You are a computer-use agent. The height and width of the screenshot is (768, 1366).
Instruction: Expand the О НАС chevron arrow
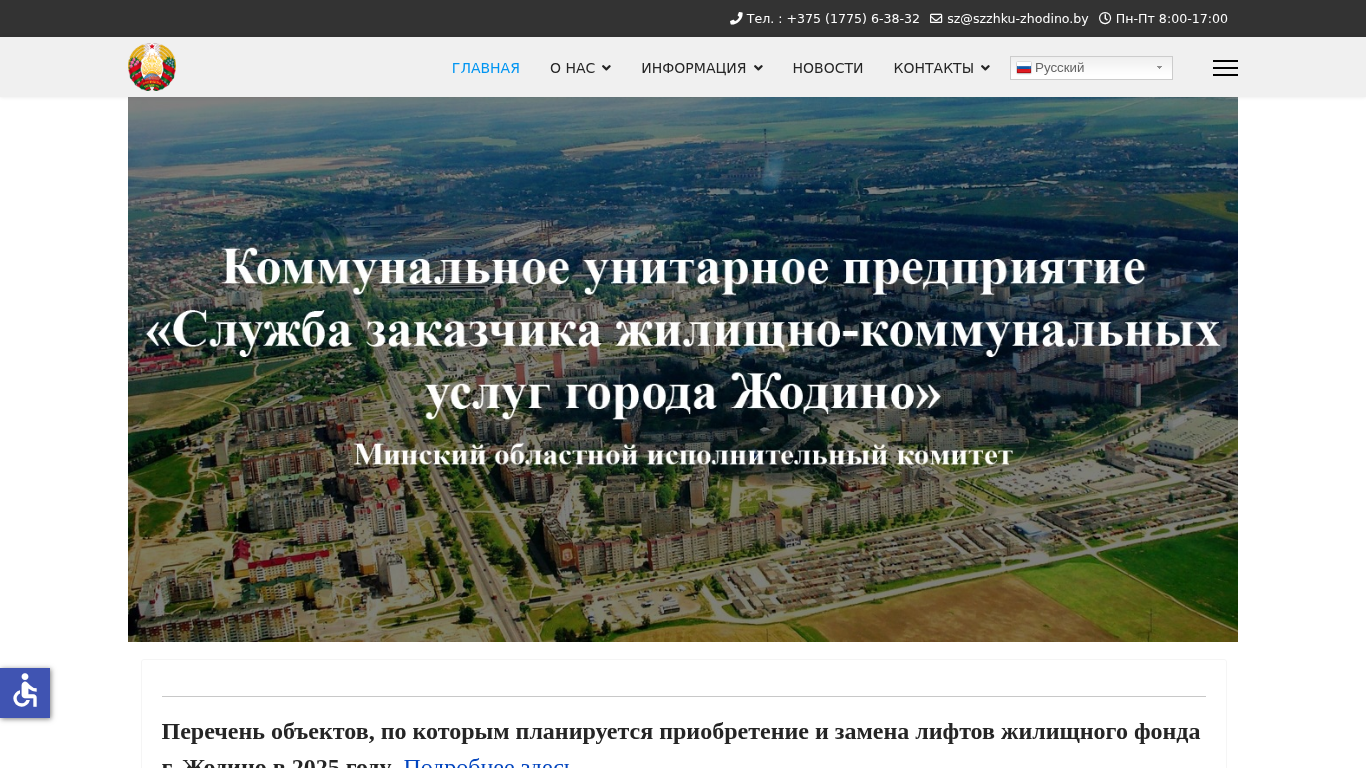pyautogui.click(x=606, y=68)
